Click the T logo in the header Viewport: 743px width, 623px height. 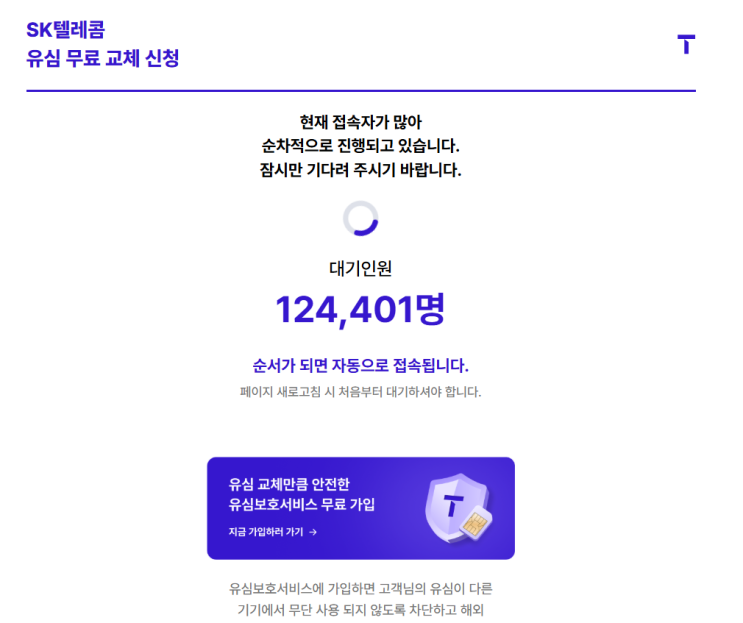pyautogui.click(x=686, y=44)
